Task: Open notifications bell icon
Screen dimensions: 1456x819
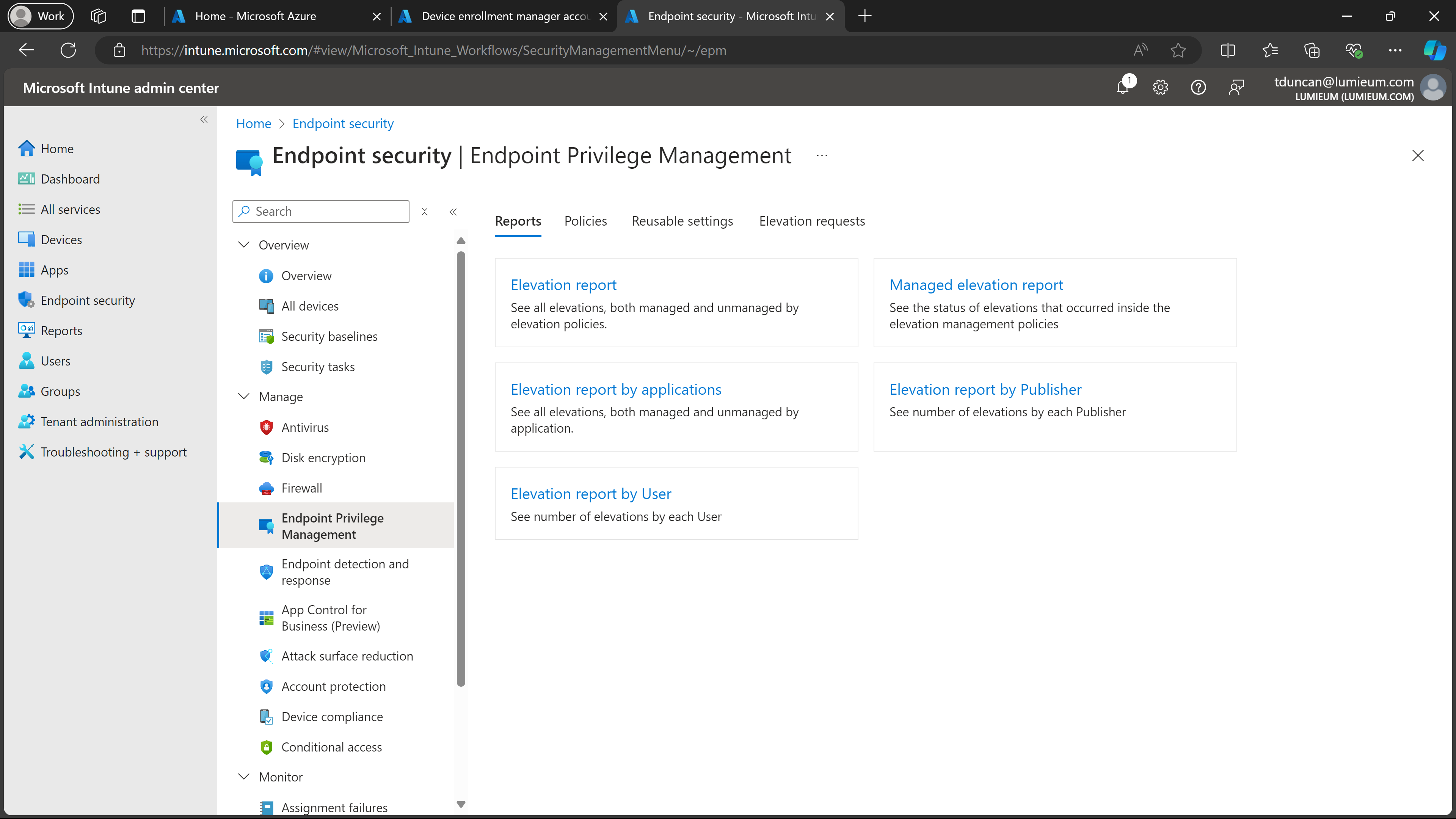Action: click(1123, 87)
